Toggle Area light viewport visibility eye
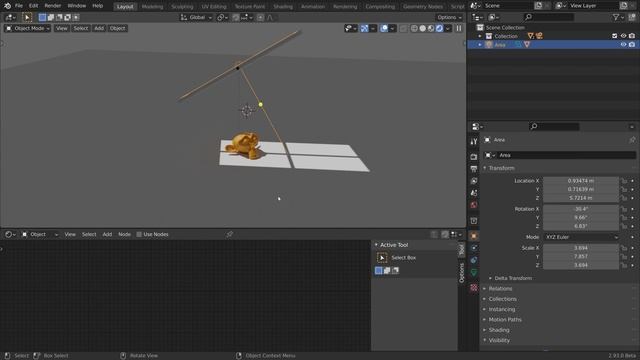640x360 pixels. click(623, 44)
